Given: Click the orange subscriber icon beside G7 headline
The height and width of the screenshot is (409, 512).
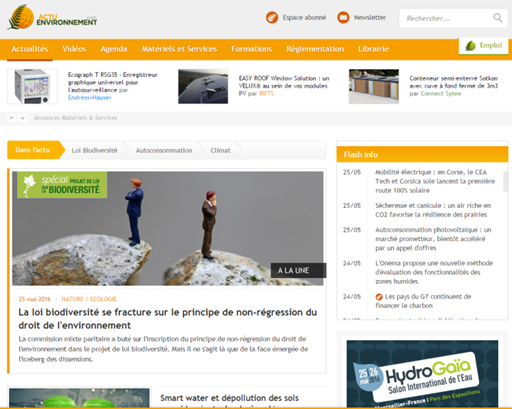Looking at the screenshot, I should pos(379,297).
